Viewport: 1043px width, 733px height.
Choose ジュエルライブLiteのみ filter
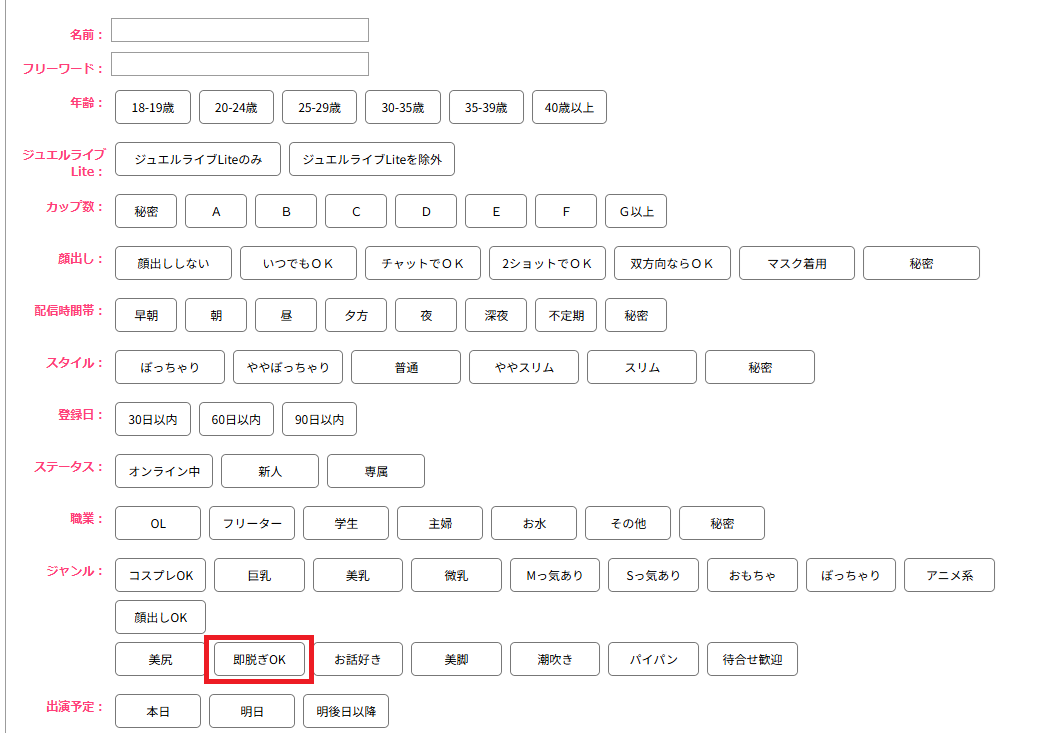pos(198,159)
